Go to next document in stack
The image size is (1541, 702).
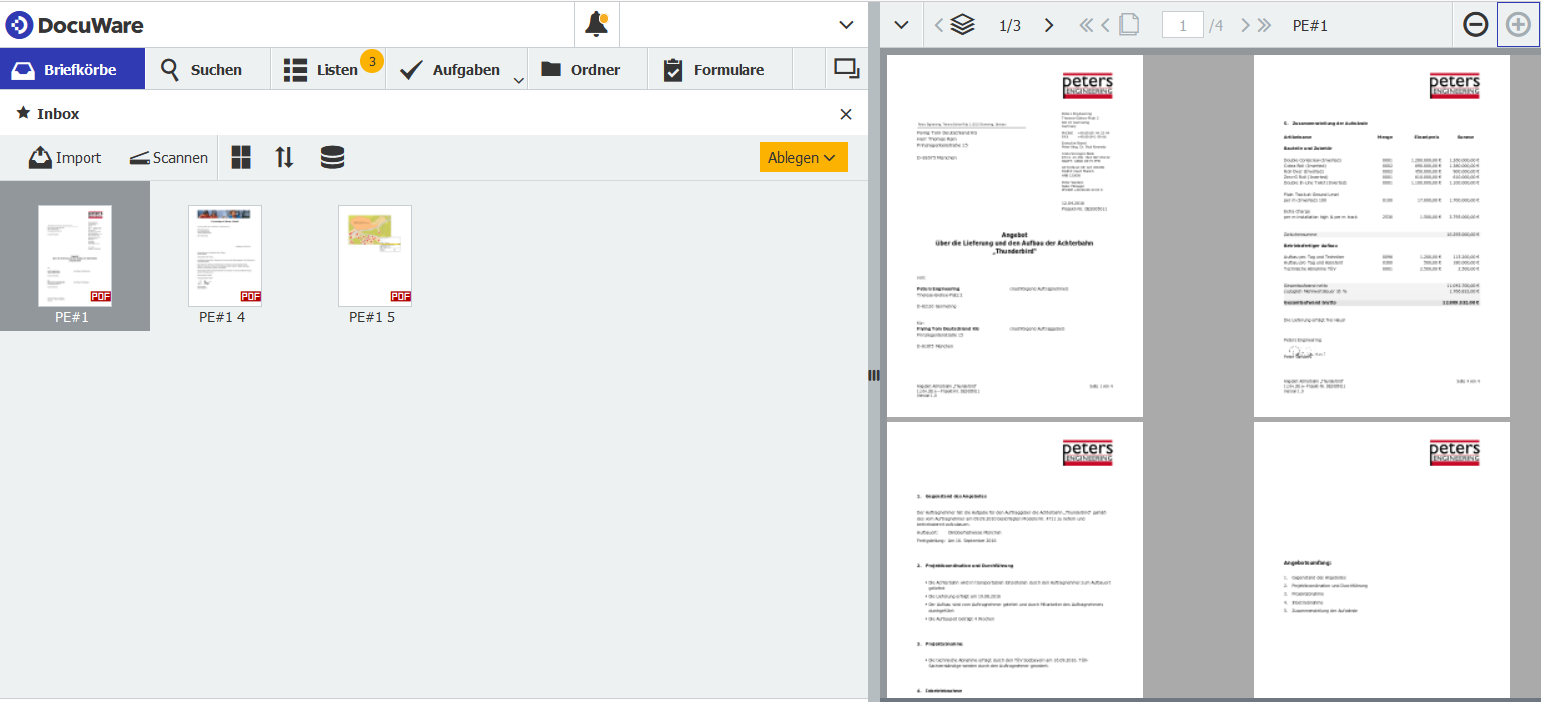click(x=1048, y=25)
